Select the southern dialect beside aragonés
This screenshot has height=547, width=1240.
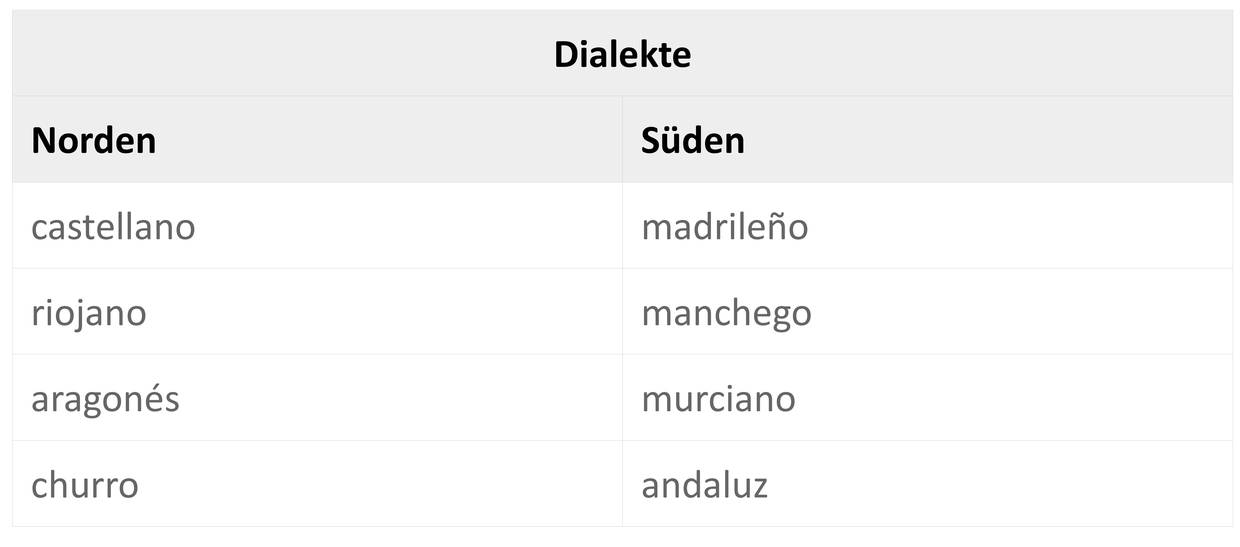click(718, 399)
